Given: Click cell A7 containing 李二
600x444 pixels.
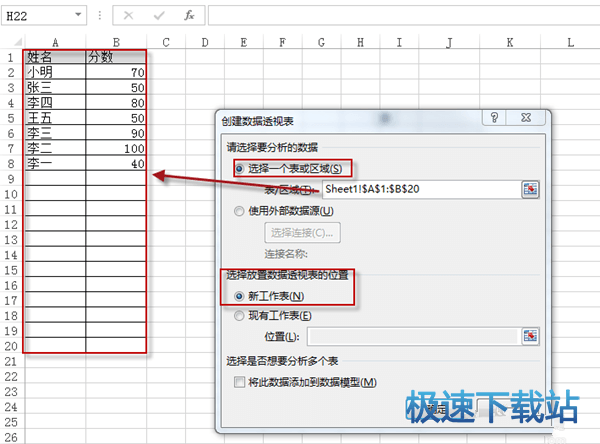Looking at the screenshot, I should coord(55,148).
